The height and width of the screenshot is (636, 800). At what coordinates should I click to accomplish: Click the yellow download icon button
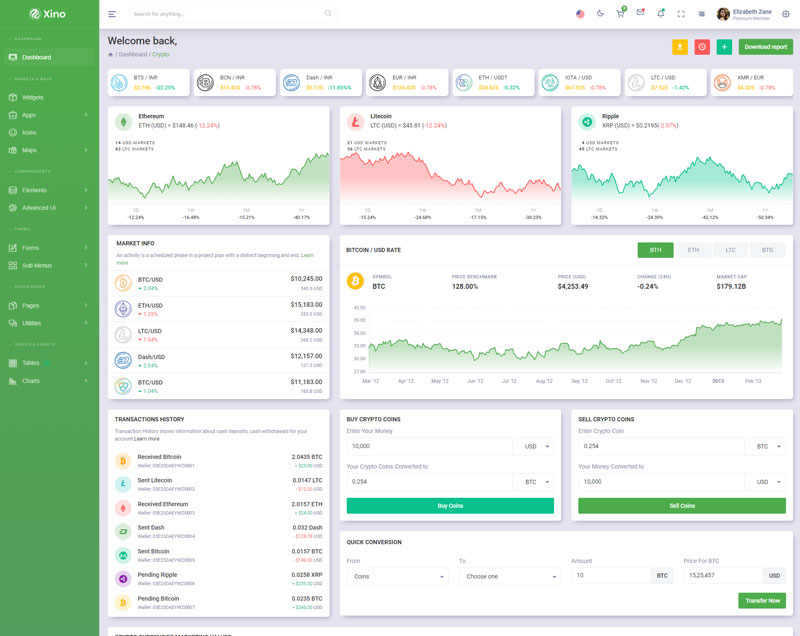click(x=680, y=47)
